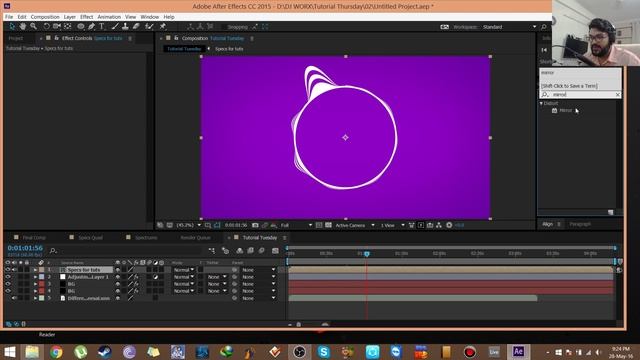Click the snapshot camera icon in viewer
The width and height of the screenshot is (640, 360).
pyautogui.click(x=255, y=225)
